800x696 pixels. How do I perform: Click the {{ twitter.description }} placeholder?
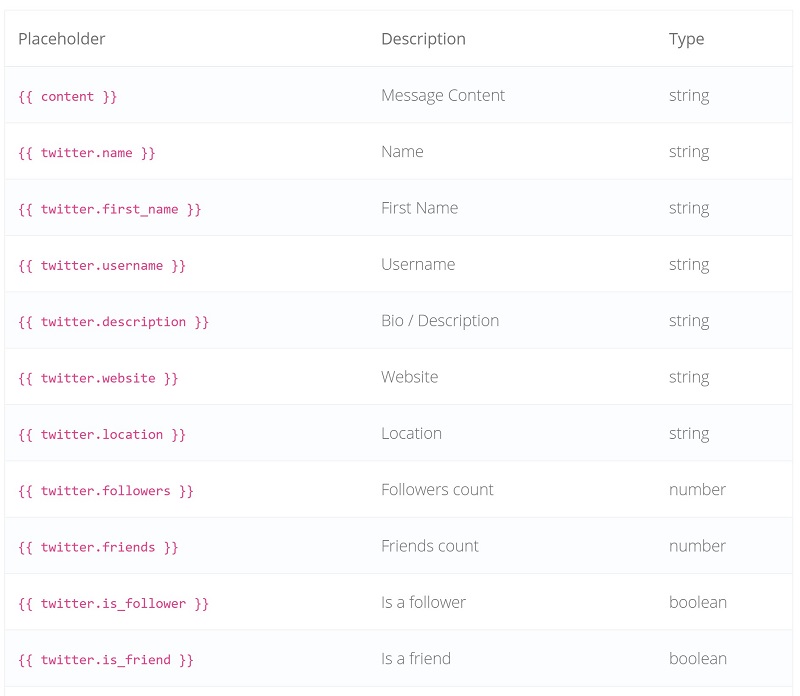pos(113,322)
